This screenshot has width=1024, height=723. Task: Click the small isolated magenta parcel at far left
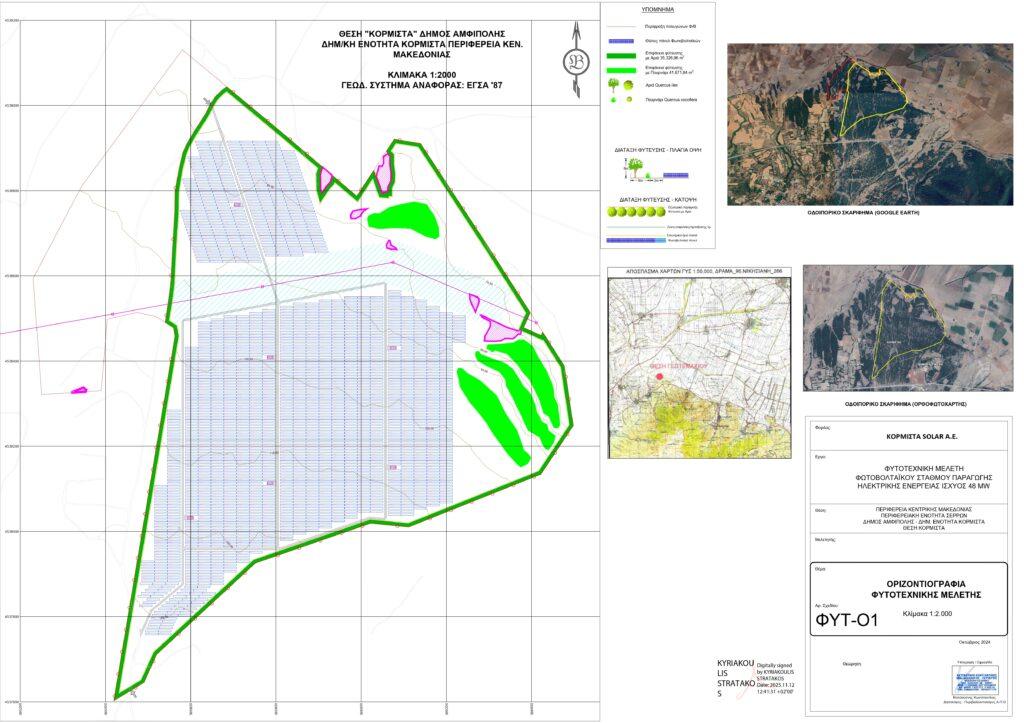click(x=77, y=390)
